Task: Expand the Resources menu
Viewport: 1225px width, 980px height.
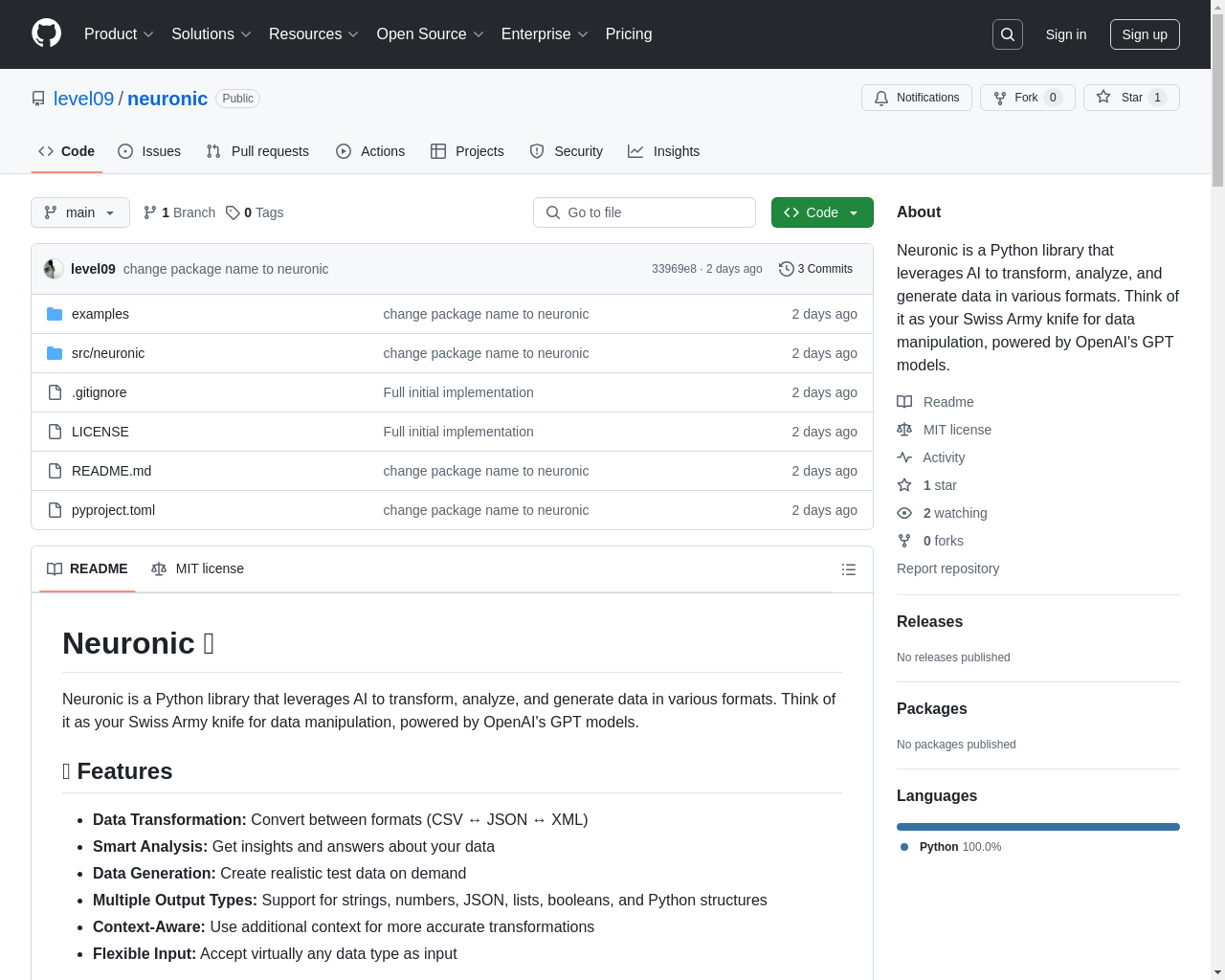Action: coord(314,34)
